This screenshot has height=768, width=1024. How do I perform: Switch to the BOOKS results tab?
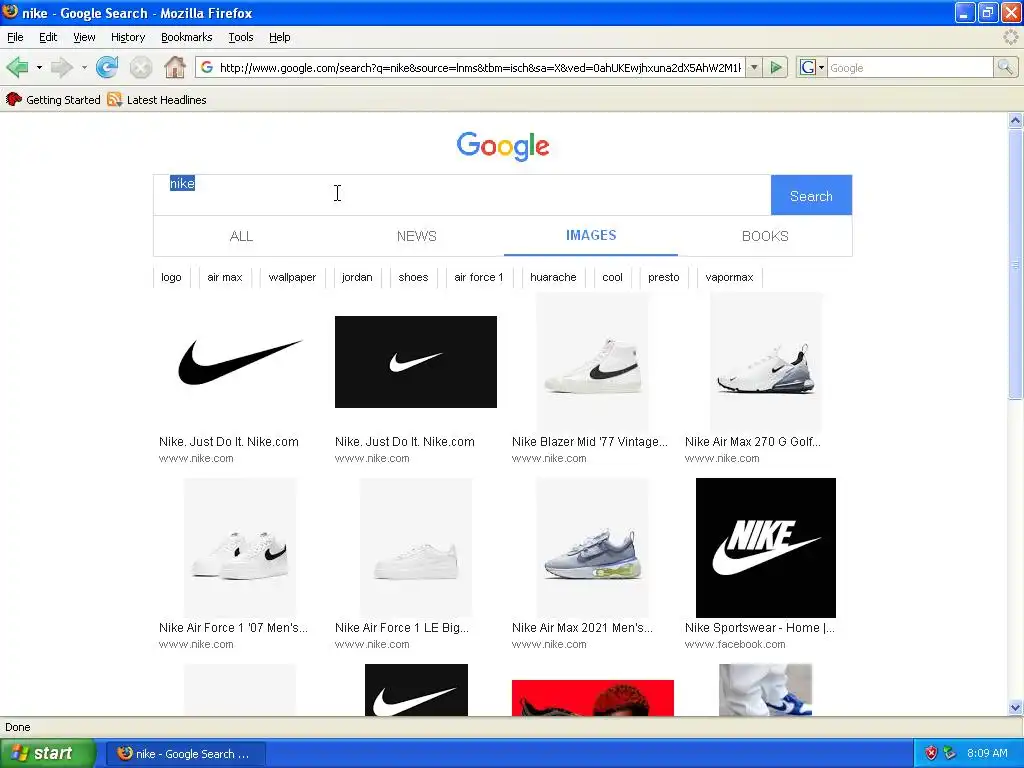pyautogui.click(x=765, y=236)
